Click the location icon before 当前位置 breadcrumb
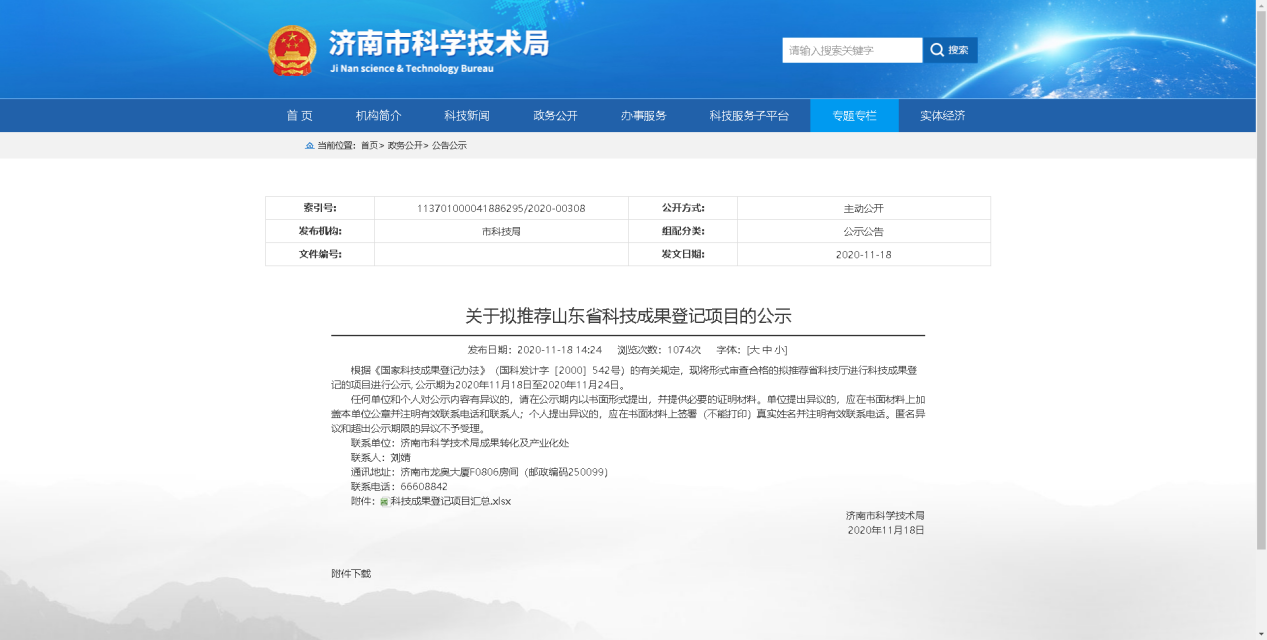The height and width of the screenshot is (640, 1267). 309,145
